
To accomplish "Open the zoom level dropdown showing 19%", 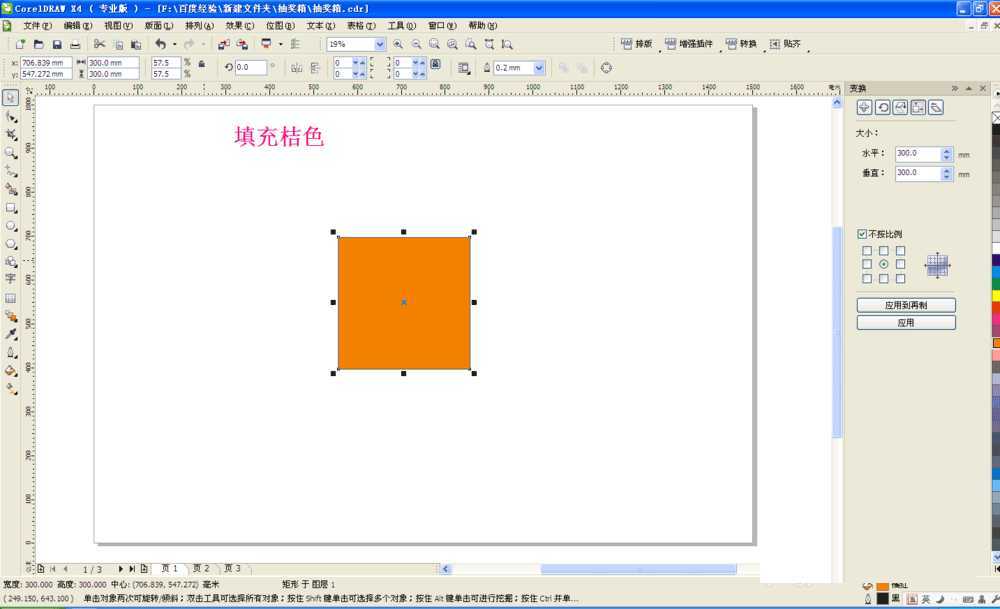I will coord(378,44).
